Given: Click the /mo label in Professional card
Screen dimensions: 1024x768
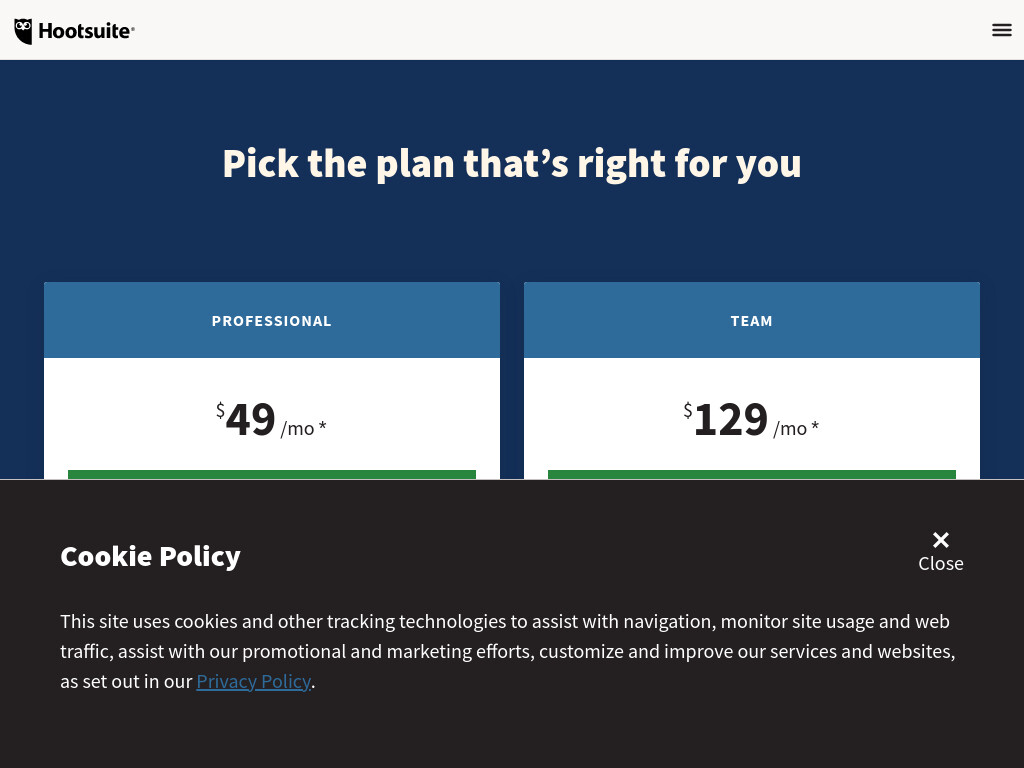Looking at the screenshot, I should pyautogui.click(x=298, y=429).
